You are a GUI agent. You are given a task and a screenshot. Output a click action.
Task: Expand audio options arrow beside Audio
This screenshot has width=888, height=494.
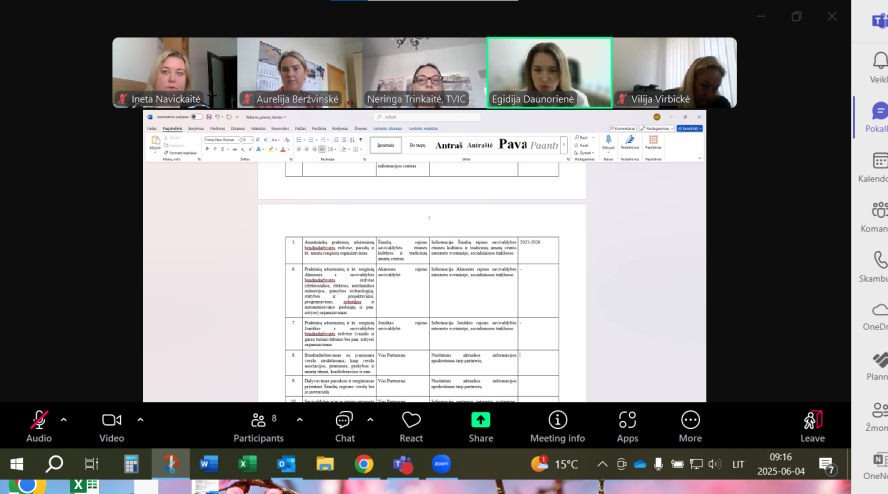(63, 420)
